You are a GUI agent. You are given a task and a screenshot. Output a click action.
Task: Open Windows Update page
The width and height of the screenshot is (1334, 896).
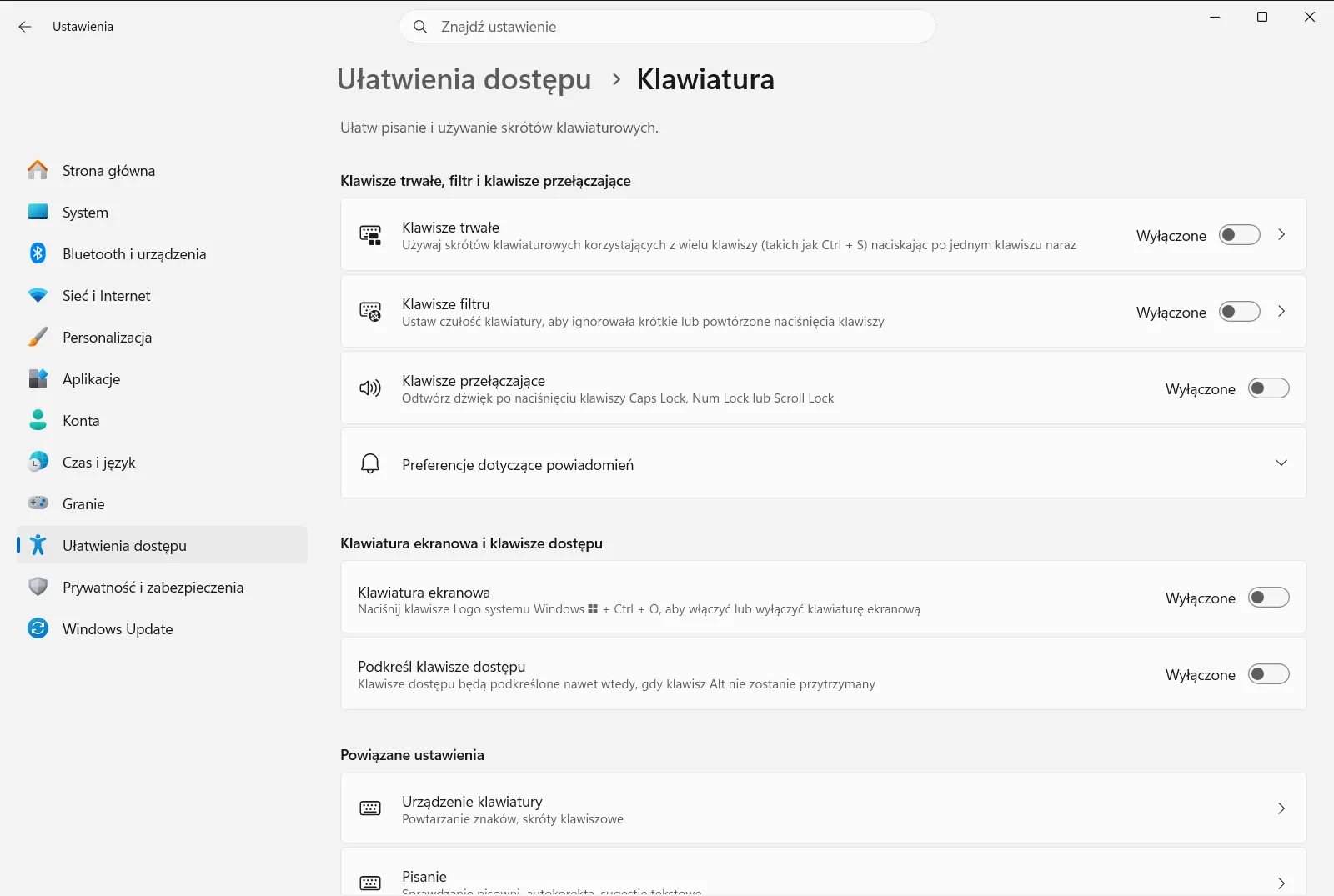(162, 628)
